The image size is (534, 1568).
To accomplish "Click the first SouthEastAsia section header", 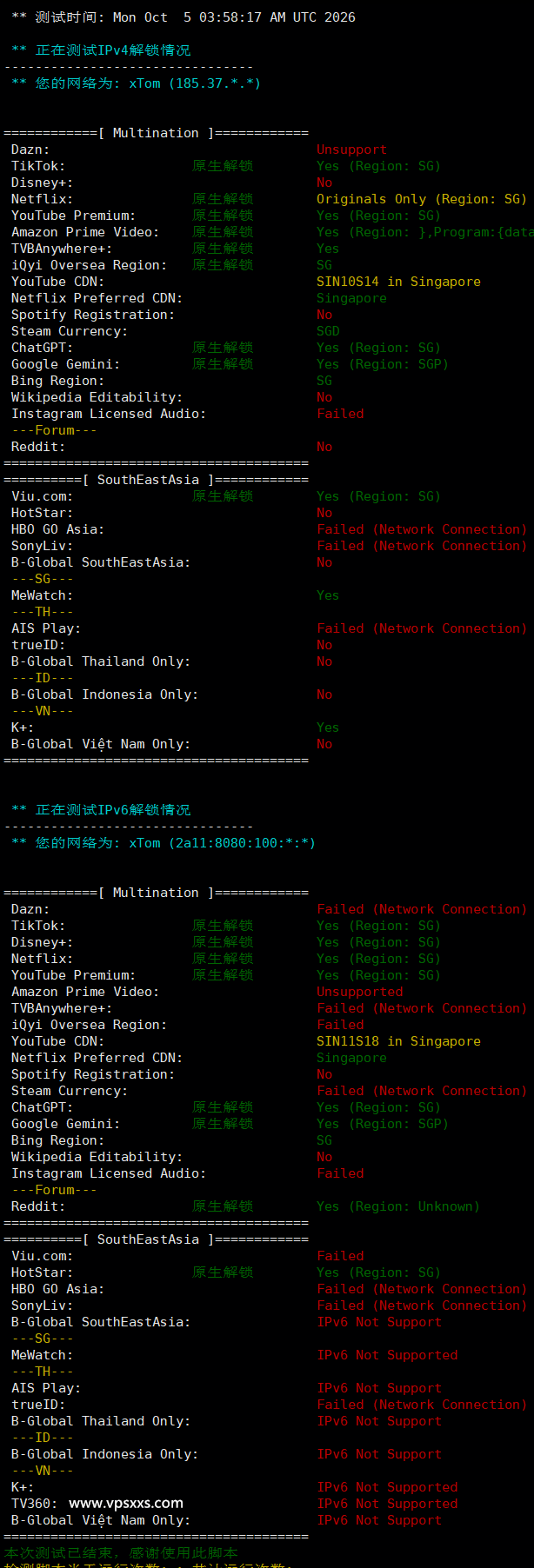I will (156, 480).
